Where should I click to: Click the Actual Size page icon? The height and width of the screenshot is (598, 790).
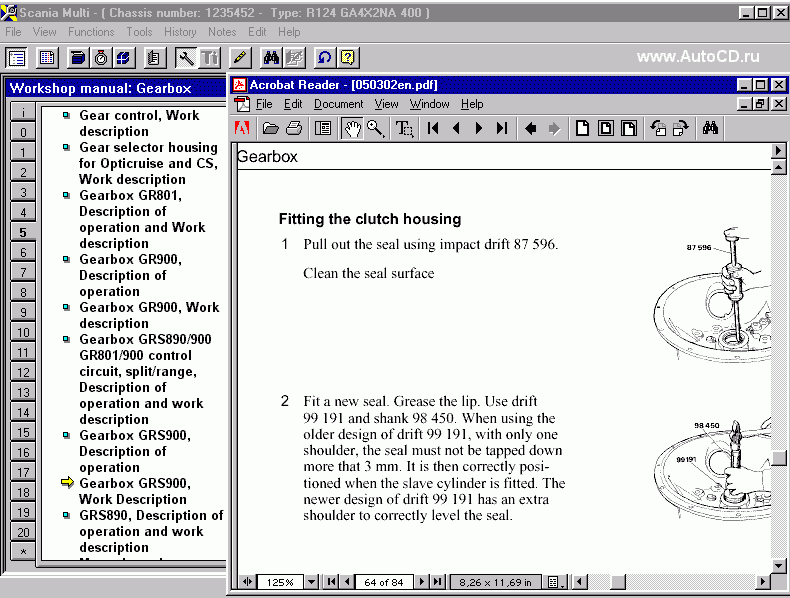tap(582, 128)
